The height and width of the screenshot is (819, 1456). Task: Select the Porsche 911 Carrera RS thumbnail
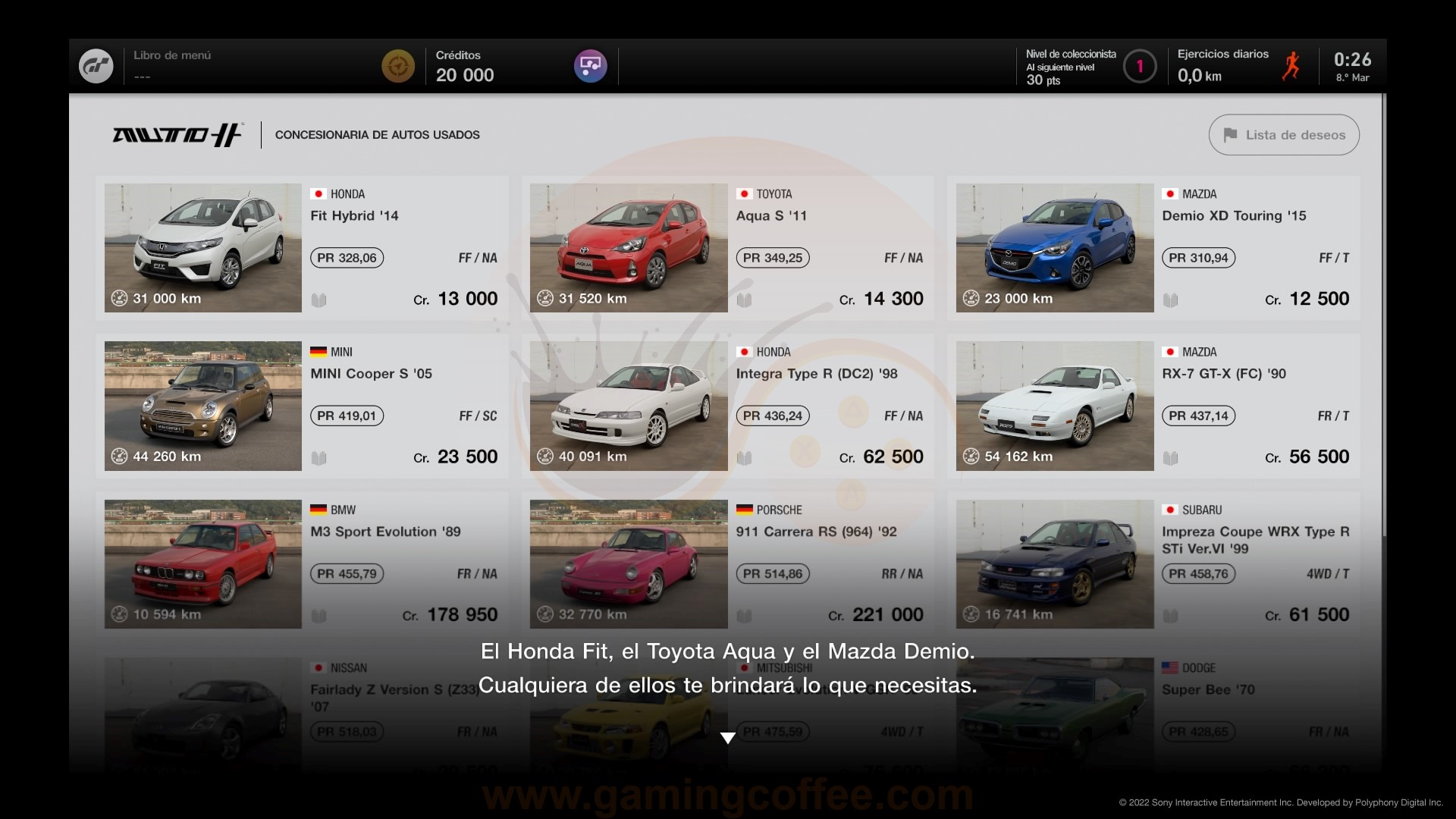coord(629,563)
